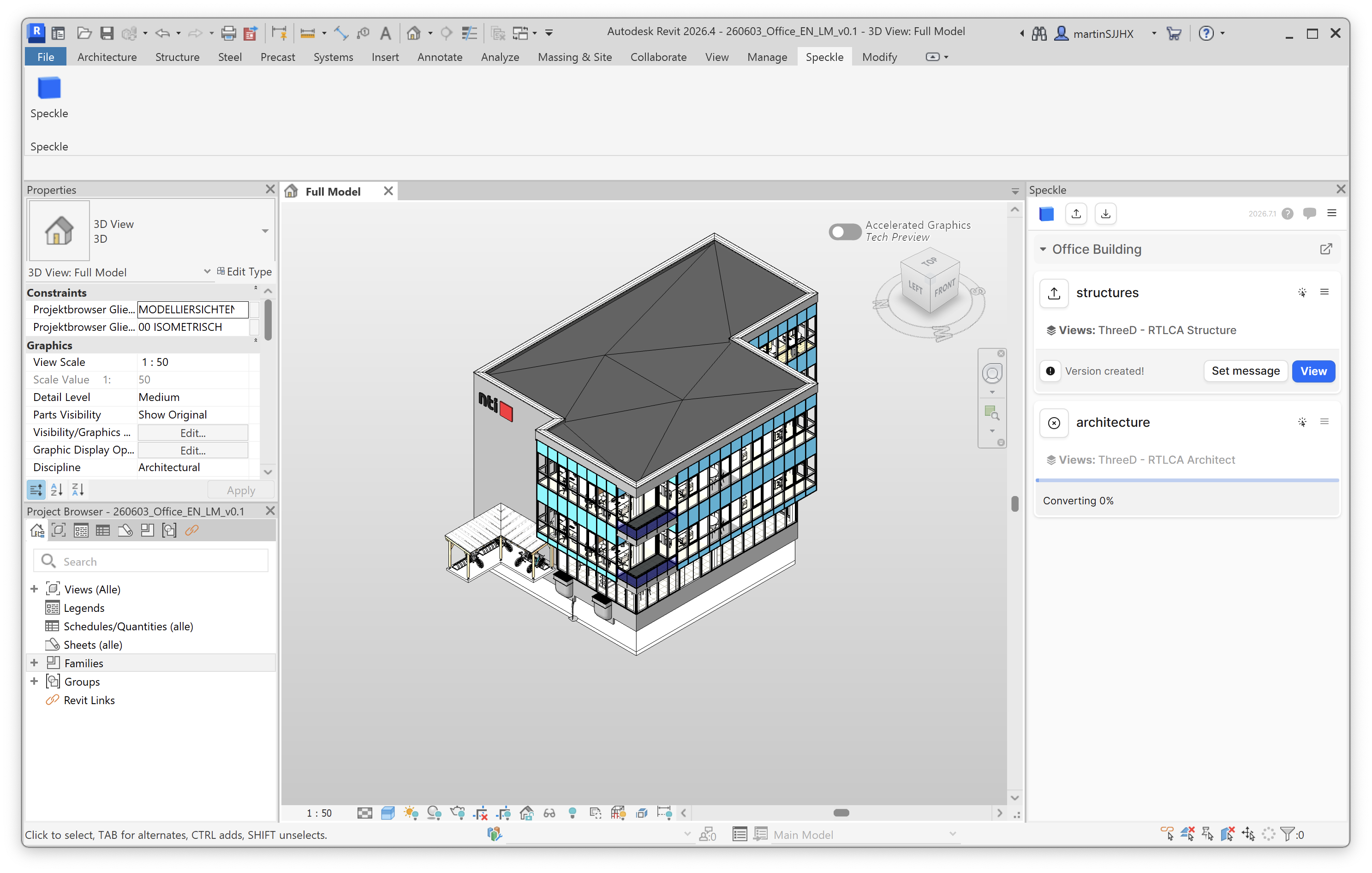Open the Speckle ribbon panel button
Screen dimensions: 1372x873
[49, 97]
